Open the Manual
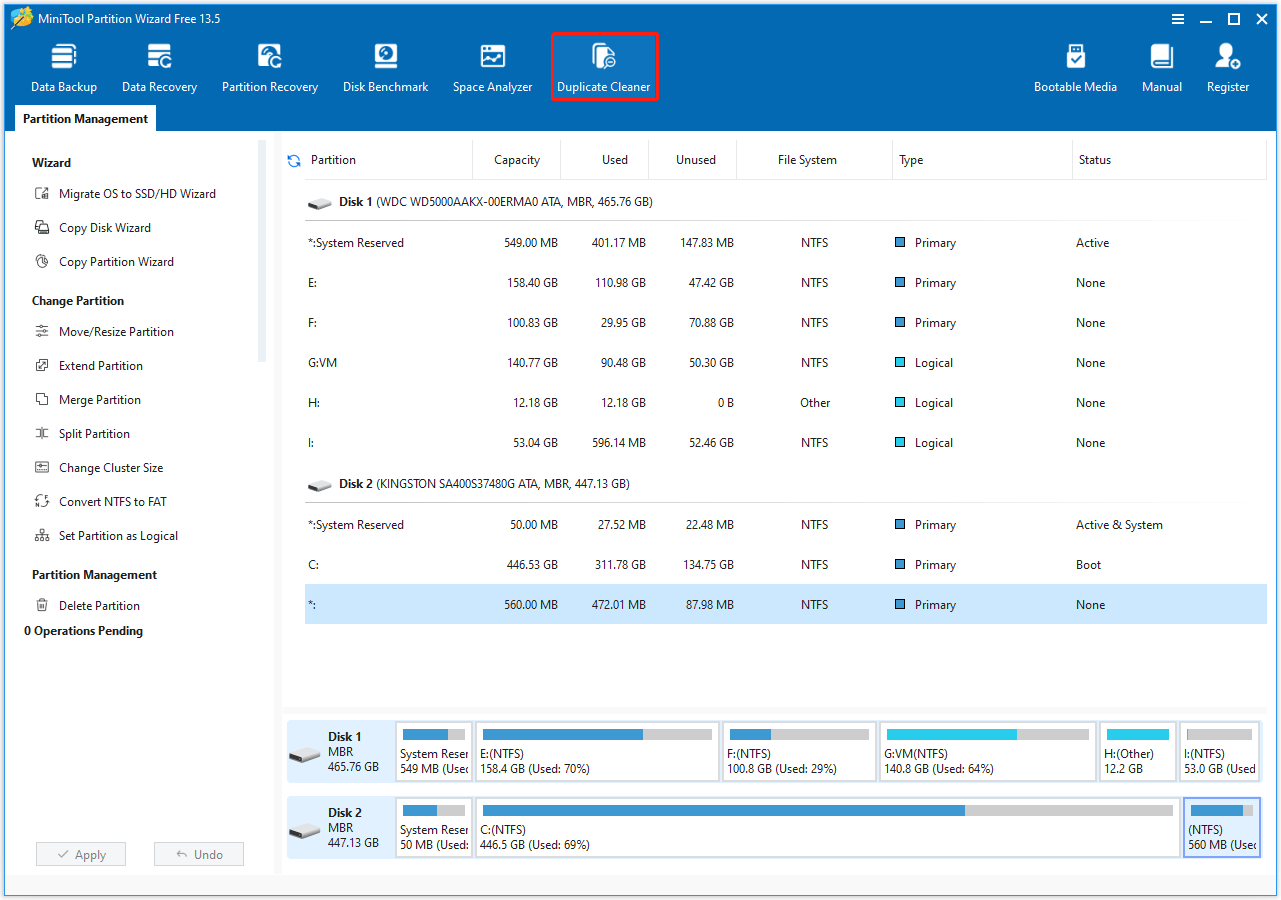The height and width of the screenshot is (900, 1281). [x=1160, y=65]
